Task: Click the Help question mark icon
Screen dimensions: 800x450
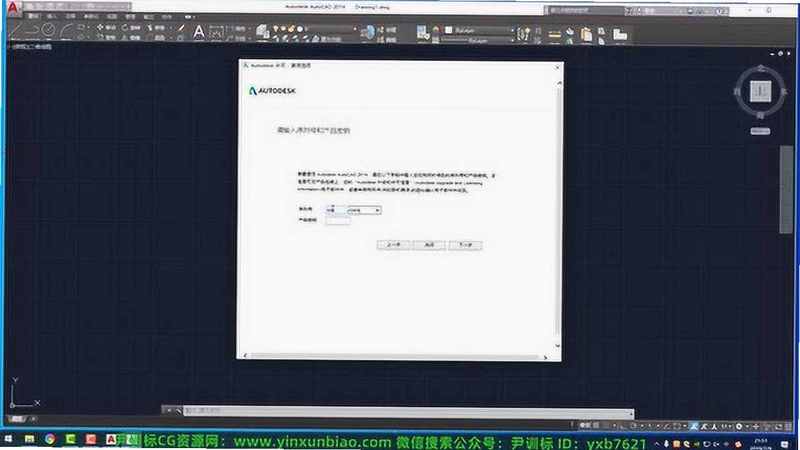Action: [719, 11]
